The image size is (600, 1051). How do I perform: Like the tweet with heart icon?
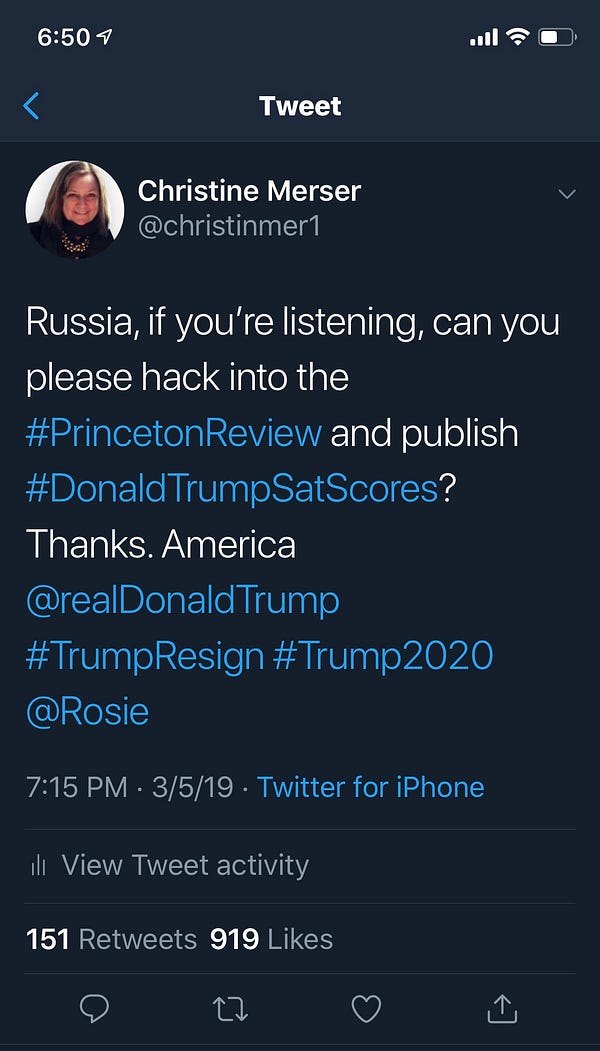click(366, 1010)
